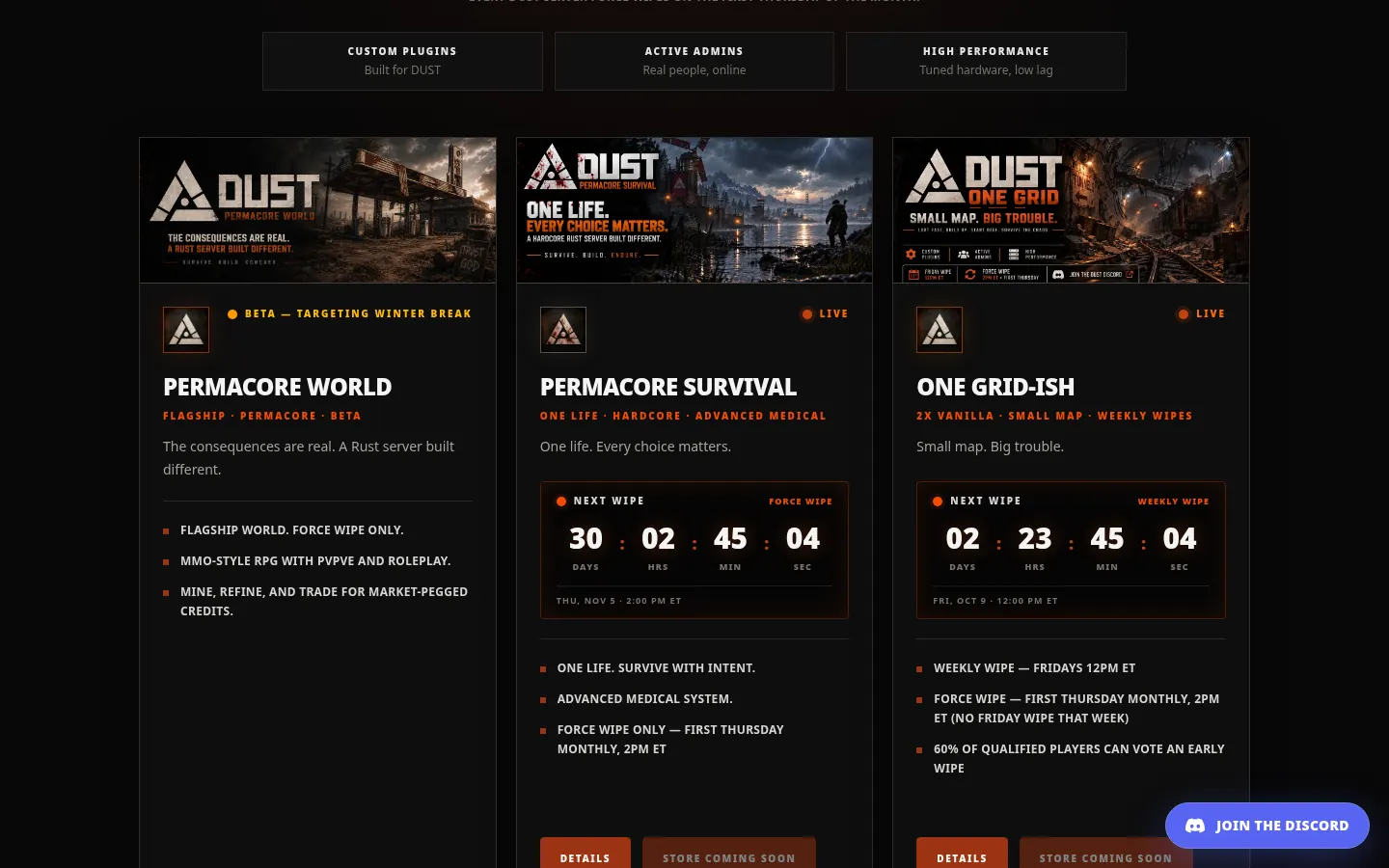Click Flagship · Permacore · Beta tags
Image resolution: width=1389 pixels, height=868 pixels.
(x=262, y=416)
